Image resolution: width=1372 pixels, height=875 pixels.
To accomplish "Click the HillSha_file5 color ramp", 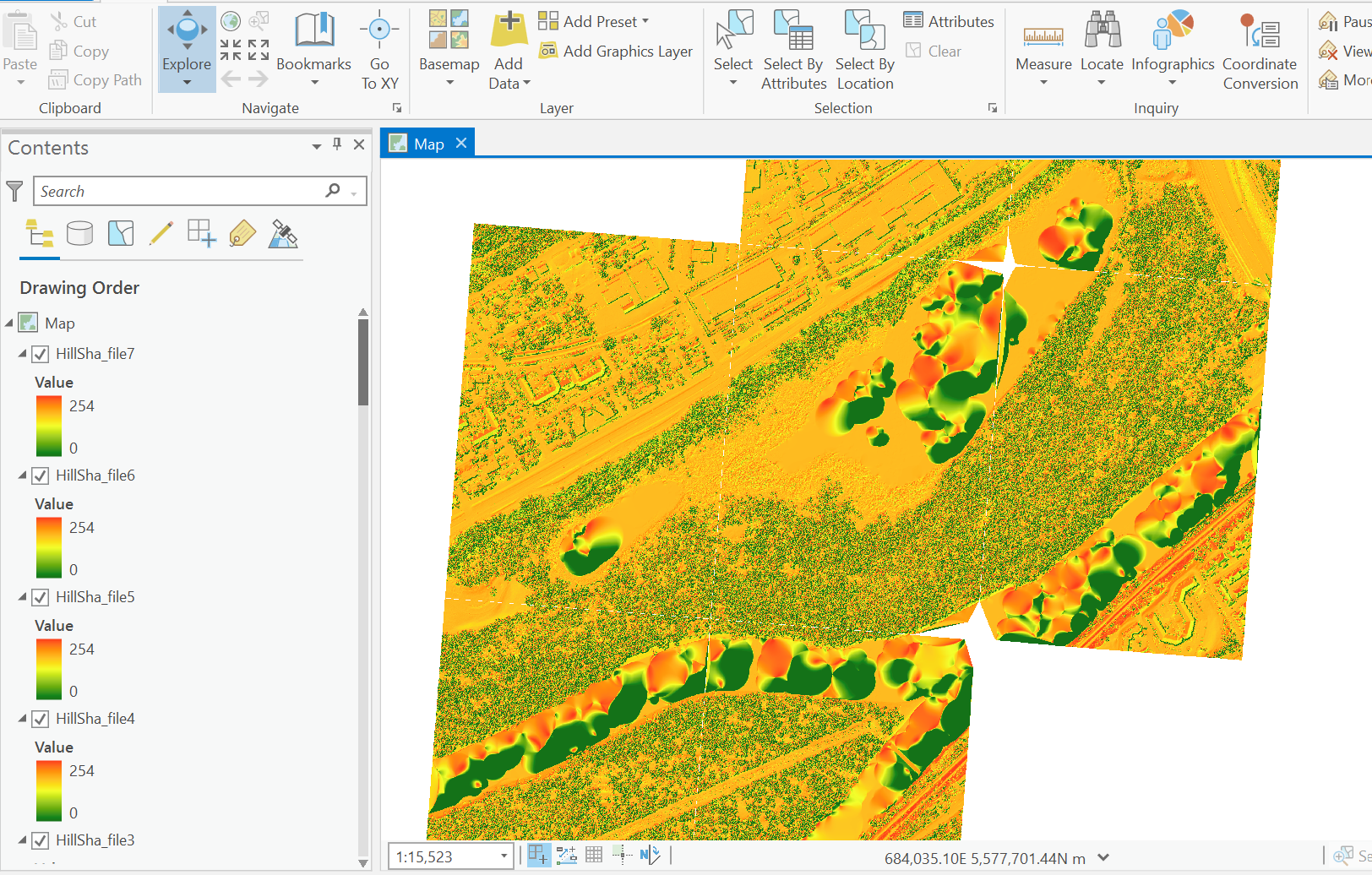I will [48, 669].
